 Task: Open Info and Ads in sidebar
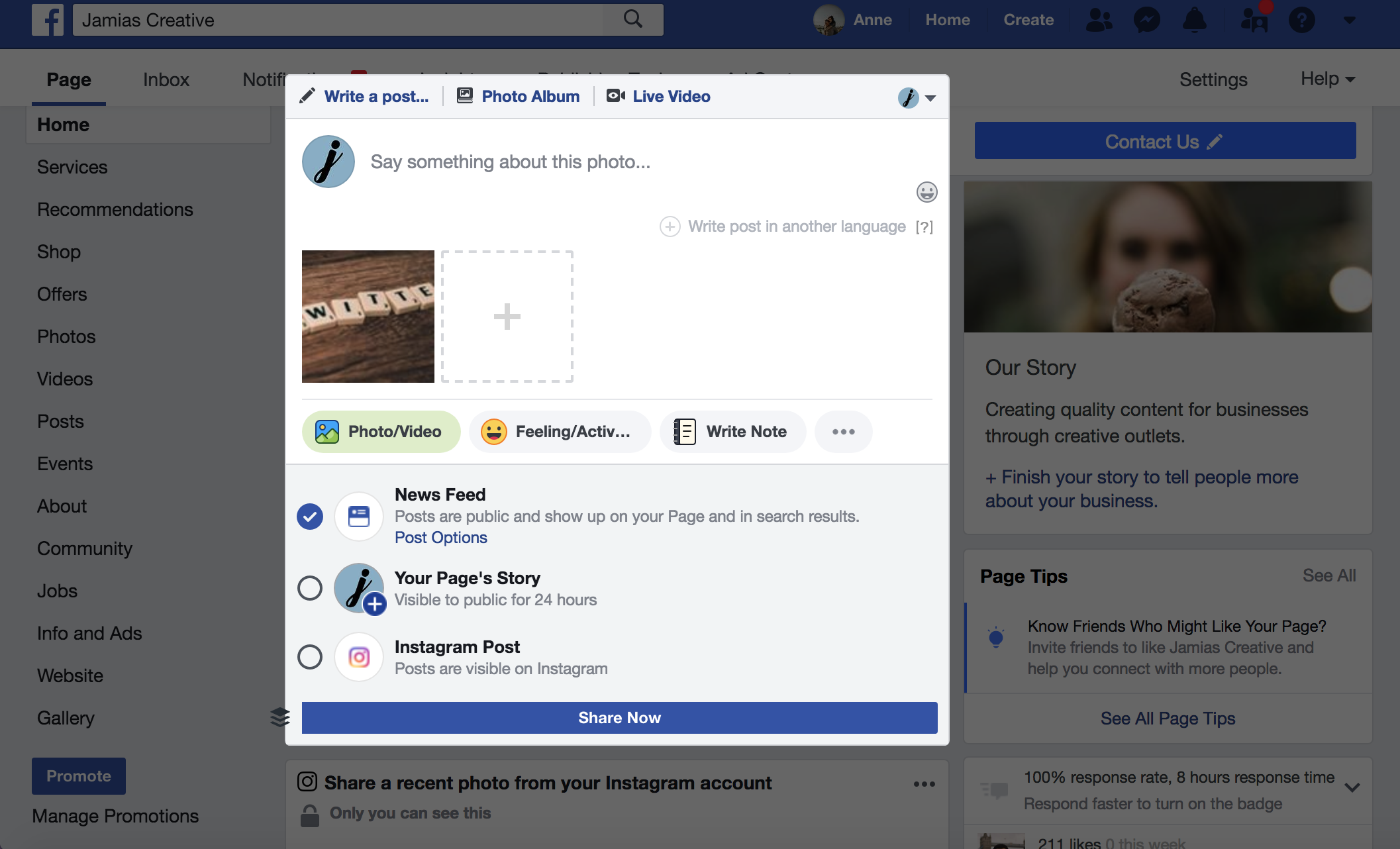click(x=89, y=633)
